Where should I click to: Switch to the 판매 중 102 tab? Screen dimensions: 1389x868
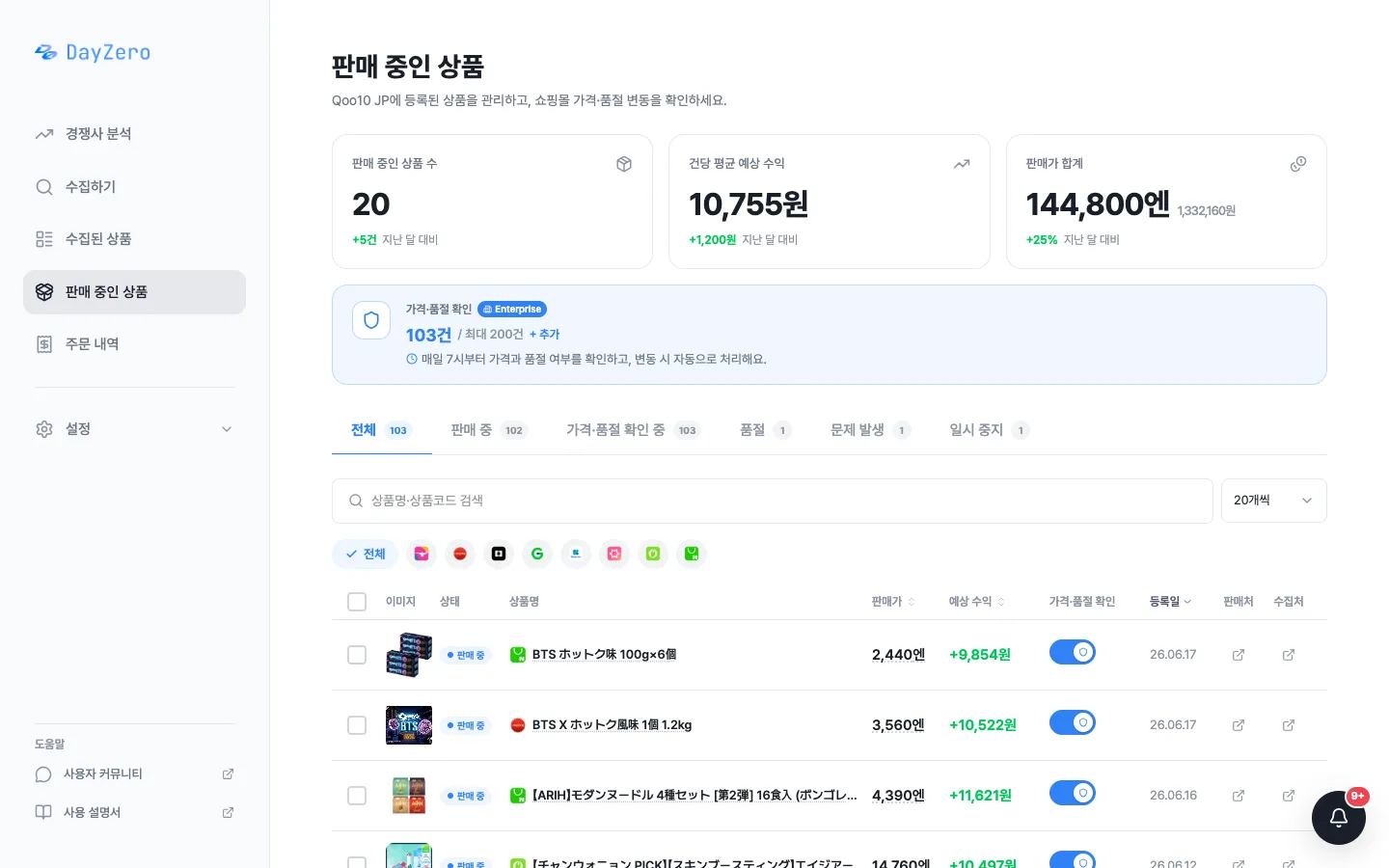(488, 430)
